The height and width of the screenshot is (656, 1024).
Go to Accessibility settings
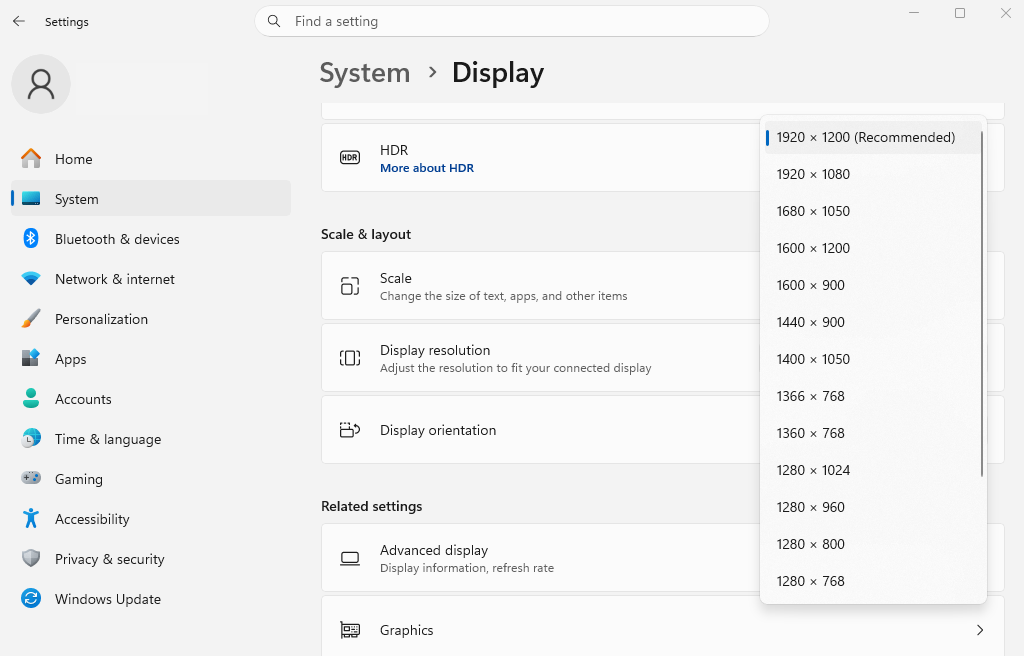(x=151, y=519)
